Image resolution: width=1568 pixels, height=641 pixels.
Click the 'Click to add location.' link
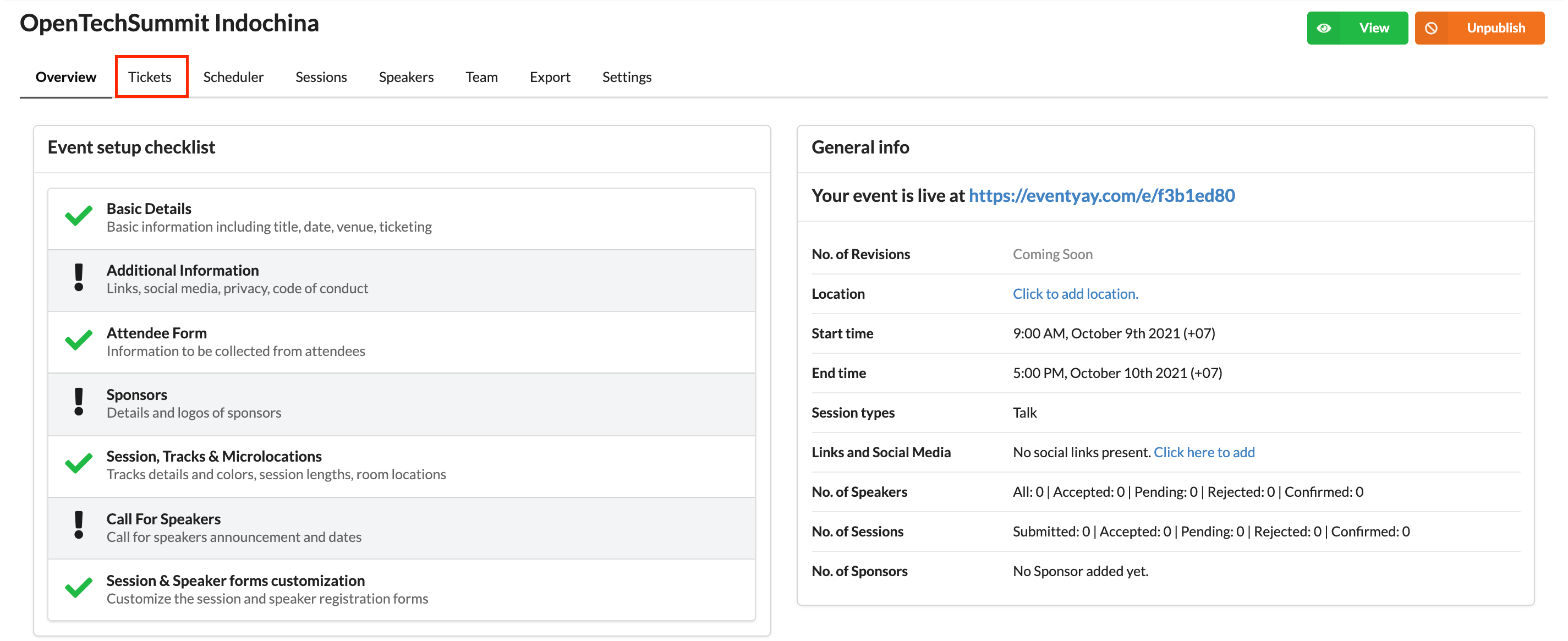pos(1075,294)
